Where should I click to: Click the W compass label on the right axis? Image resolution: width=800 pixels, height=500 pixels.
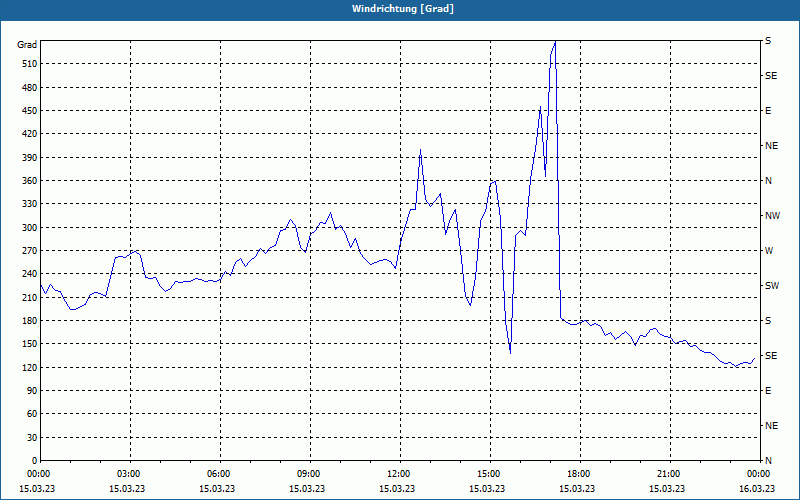[769, 251]
